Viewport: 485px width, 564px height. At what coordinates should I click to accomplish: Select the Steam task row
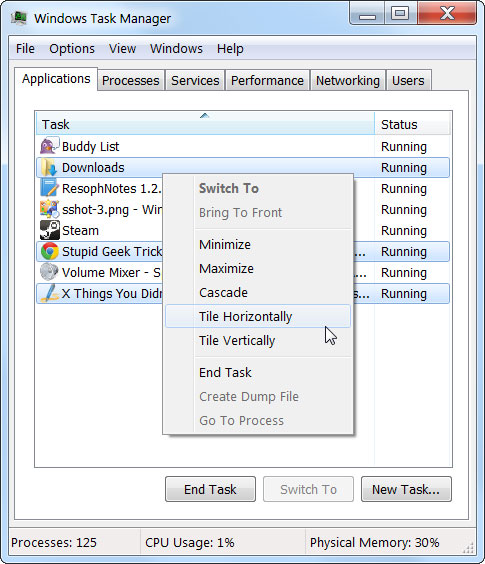243,230
